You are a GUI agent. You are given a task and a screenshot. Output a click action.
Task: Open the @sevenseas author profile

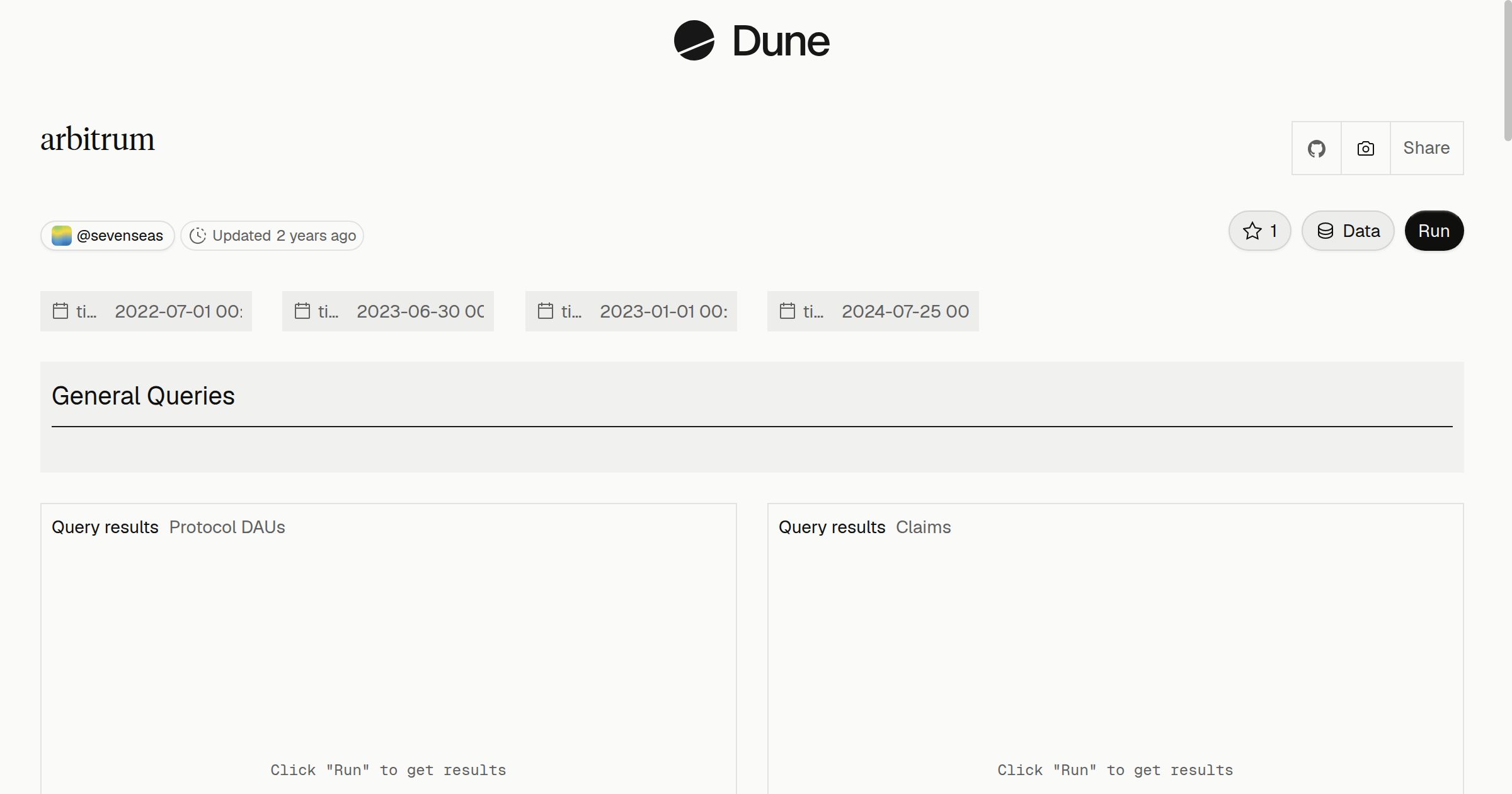108,236
